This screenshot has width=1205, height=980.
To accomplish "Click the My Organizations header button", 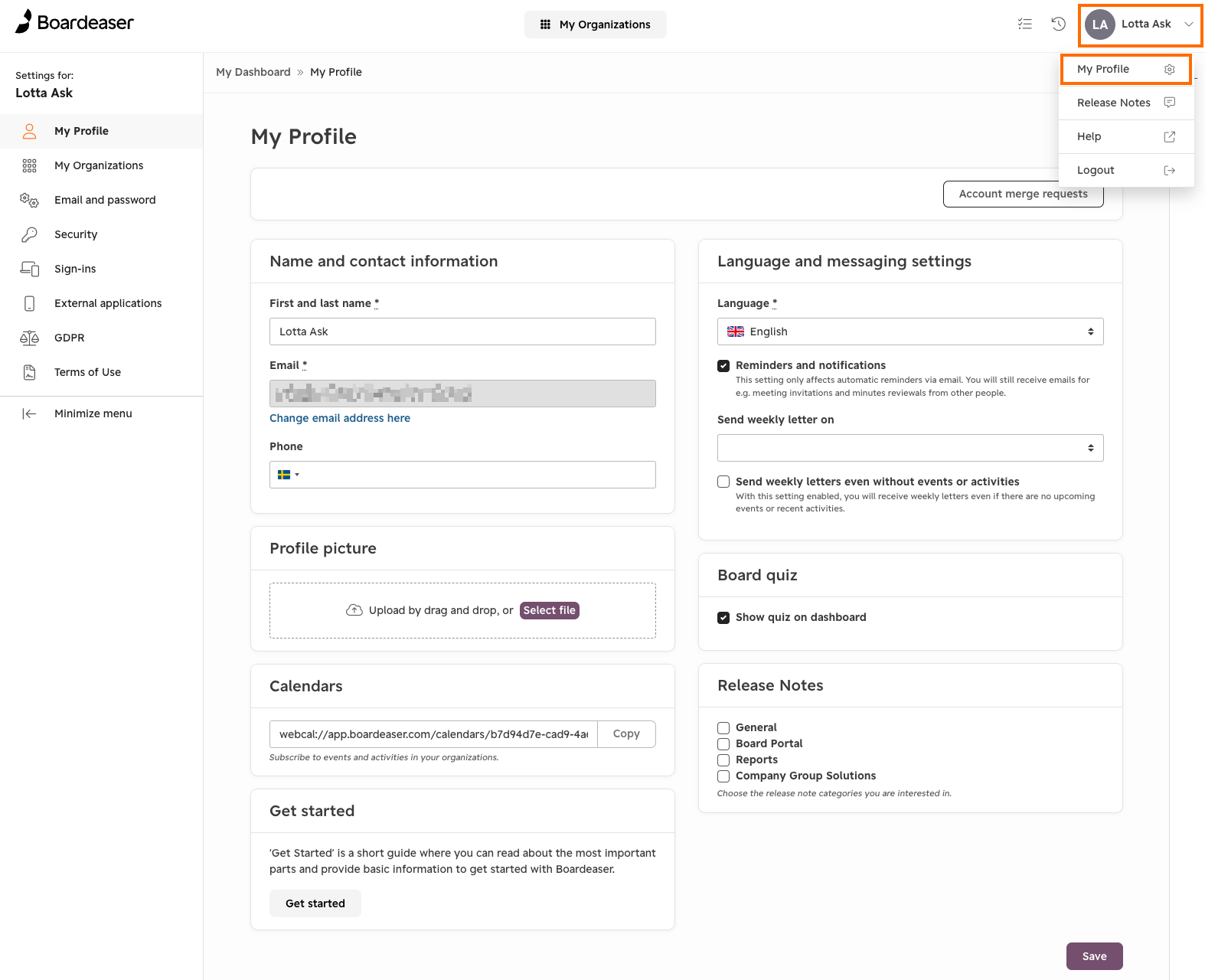I will pyautogui.click(x=595, y=24).
